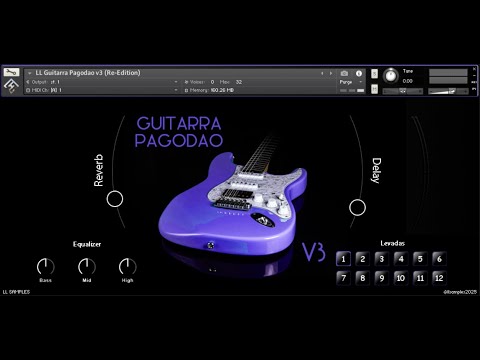This screenshot has width=480, height=360.
Task: Open the MIDI Ch dropdown
Action: pyautogui.click(x=176, y=90)
